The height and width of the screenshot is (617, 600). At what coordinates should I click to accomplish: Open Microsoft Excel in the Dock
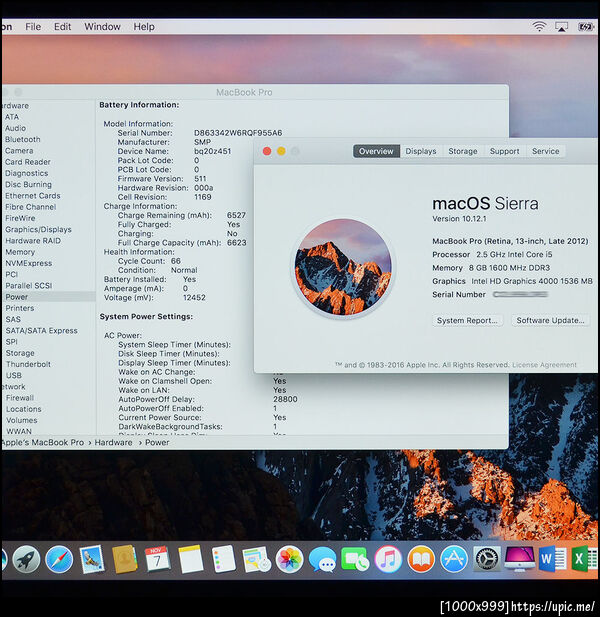point(585,559)
